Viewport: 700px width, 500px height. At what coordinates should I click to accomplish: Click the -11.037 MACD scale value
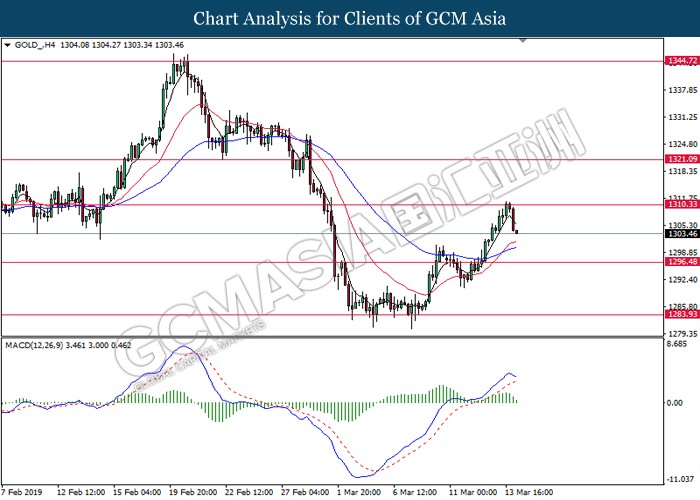tap(680, 479)
